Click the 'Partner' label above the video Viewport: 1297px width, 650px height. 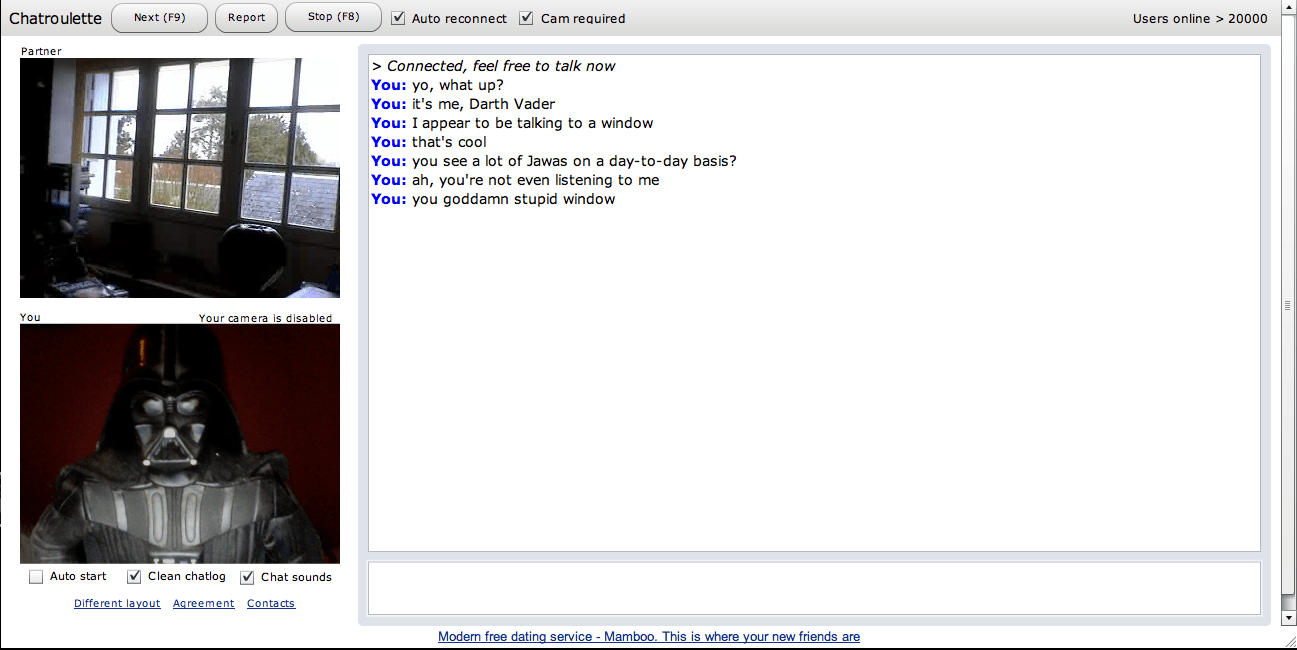coord(41,51)
